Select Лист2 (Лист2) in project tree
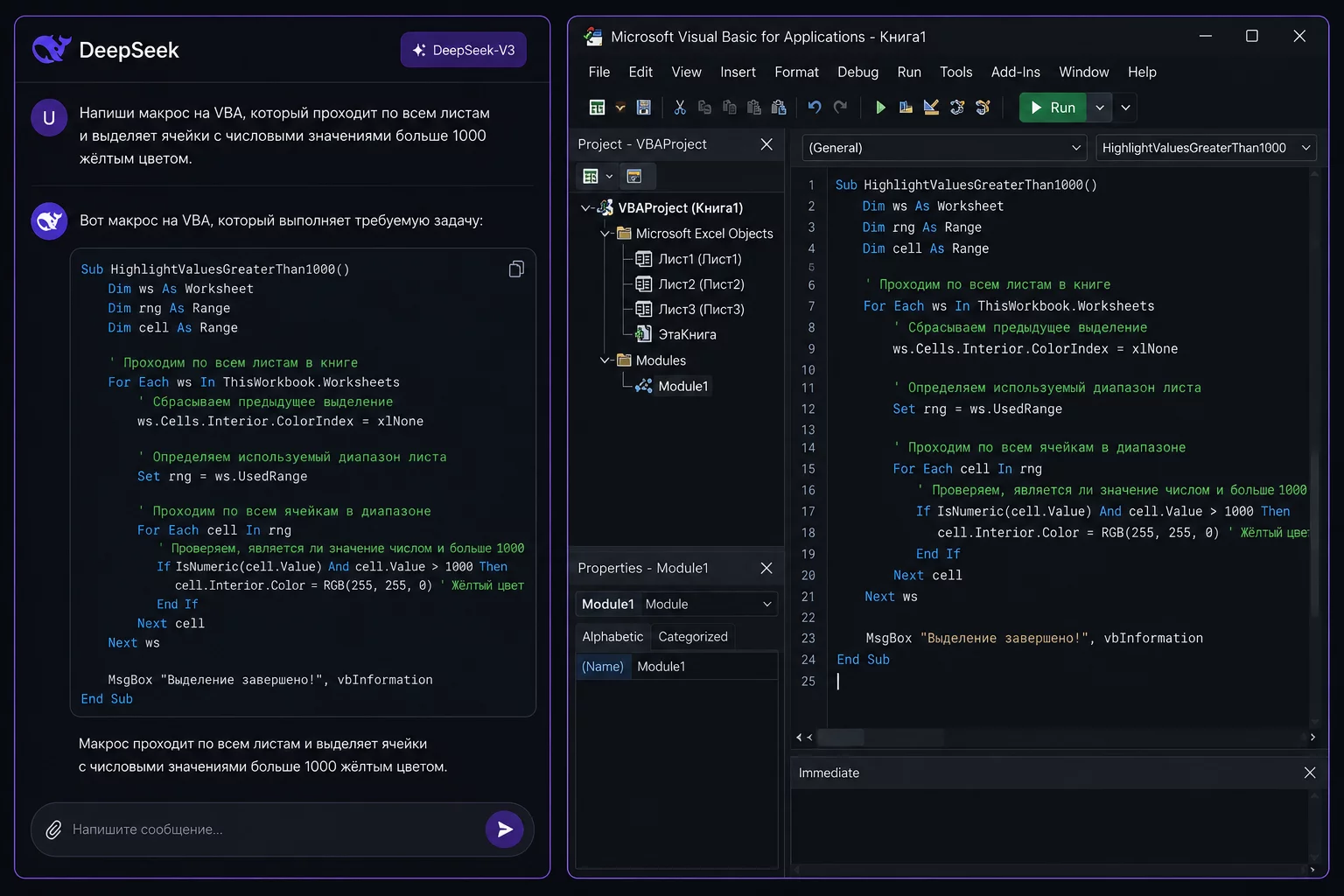This screenshot has width=1344, height=896. click(689, 284)
